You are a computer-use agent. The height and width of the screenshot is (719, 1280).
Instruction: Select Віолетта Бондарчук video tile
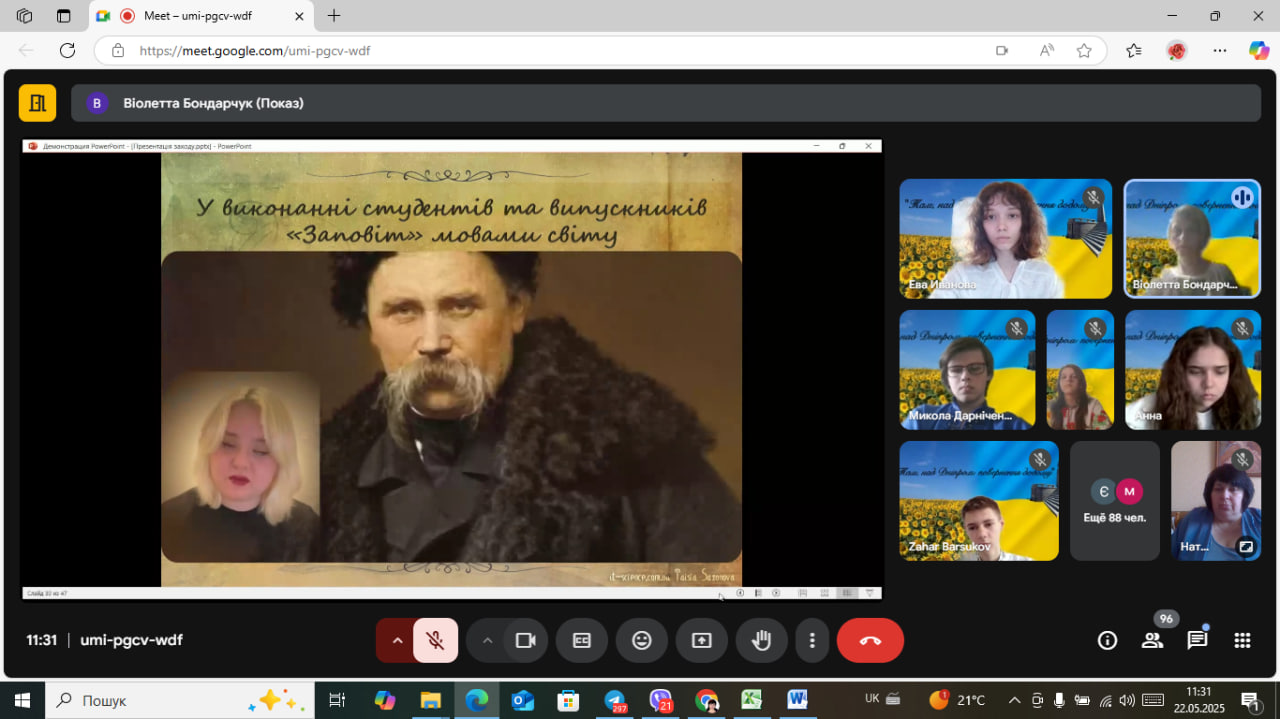tap(1192, 239)
